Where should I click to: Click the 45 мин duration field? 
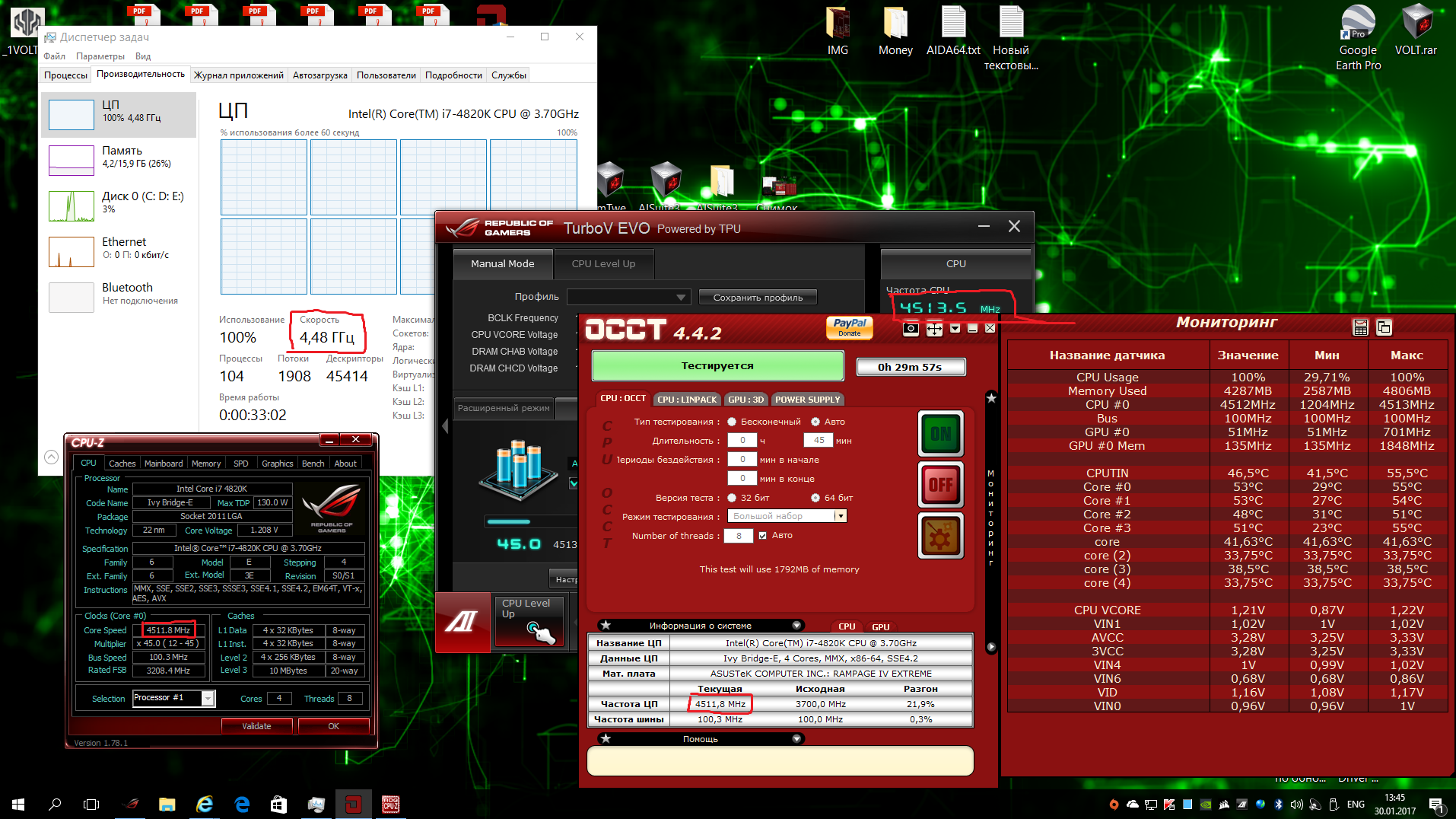click(x=819, y=441)
